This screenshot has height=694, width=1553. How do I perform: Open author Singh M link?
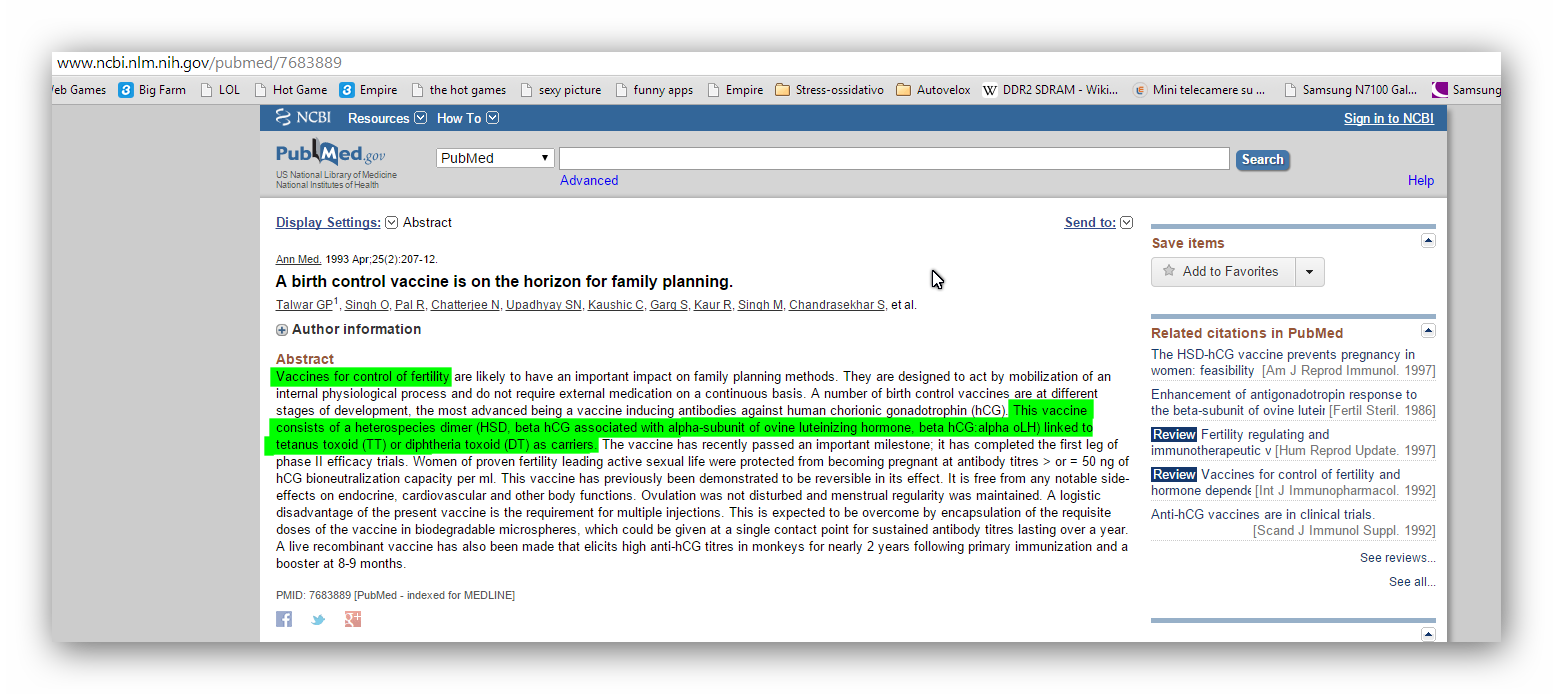point(760,305)
